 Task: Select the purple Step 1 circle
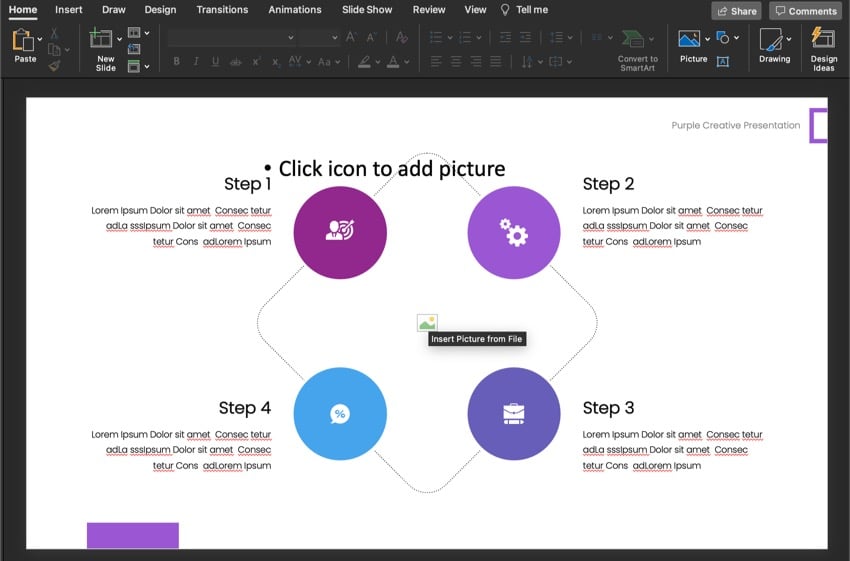(x=340, y=233)
